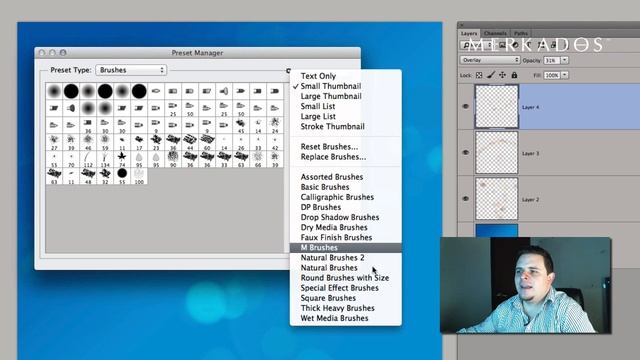This screenshot has width=640, height=360.
Task: Switch to the Paths tab
Action: (520, 33)
